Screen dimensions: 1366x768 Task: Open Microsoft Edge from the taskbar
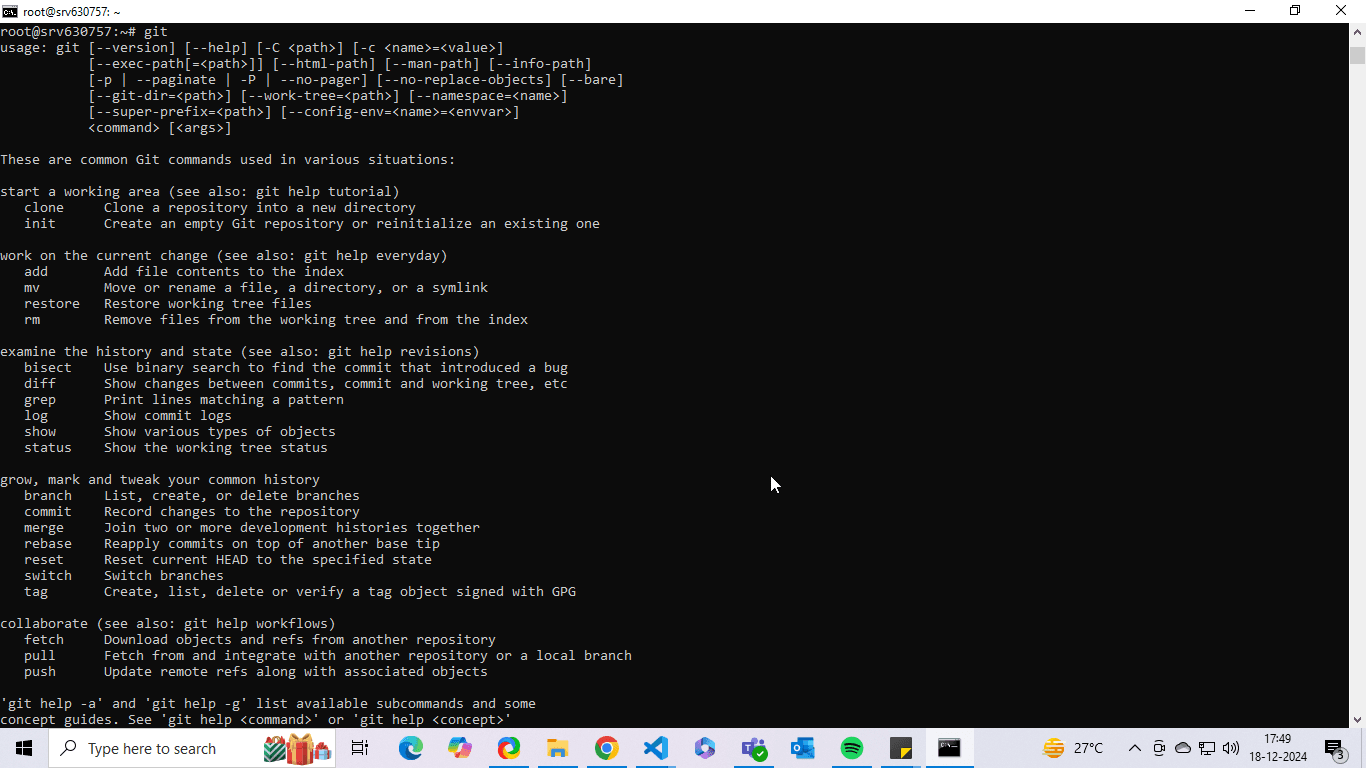pos(411,748)
